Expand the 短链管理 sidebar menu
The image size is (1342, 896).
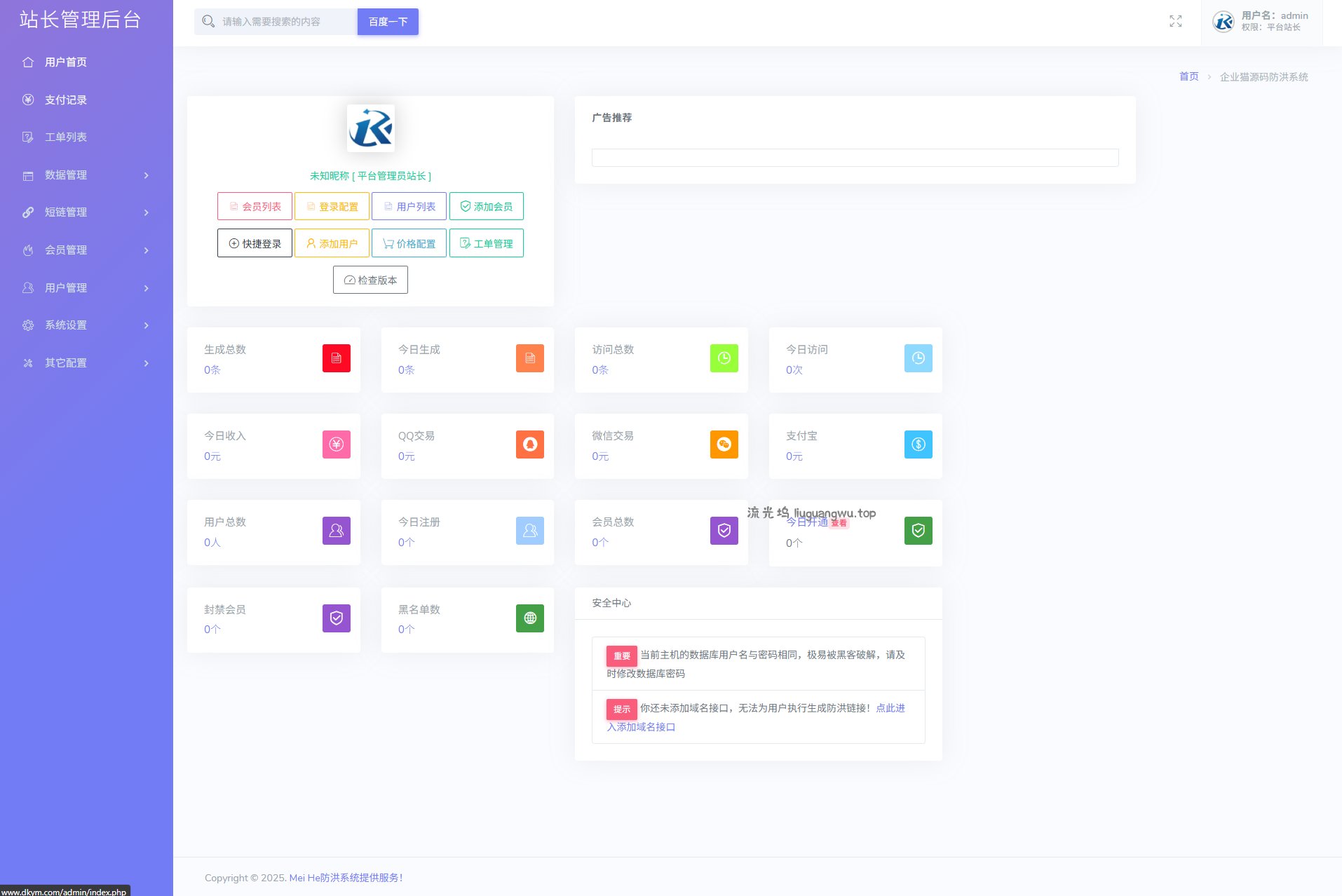point(86,212)
